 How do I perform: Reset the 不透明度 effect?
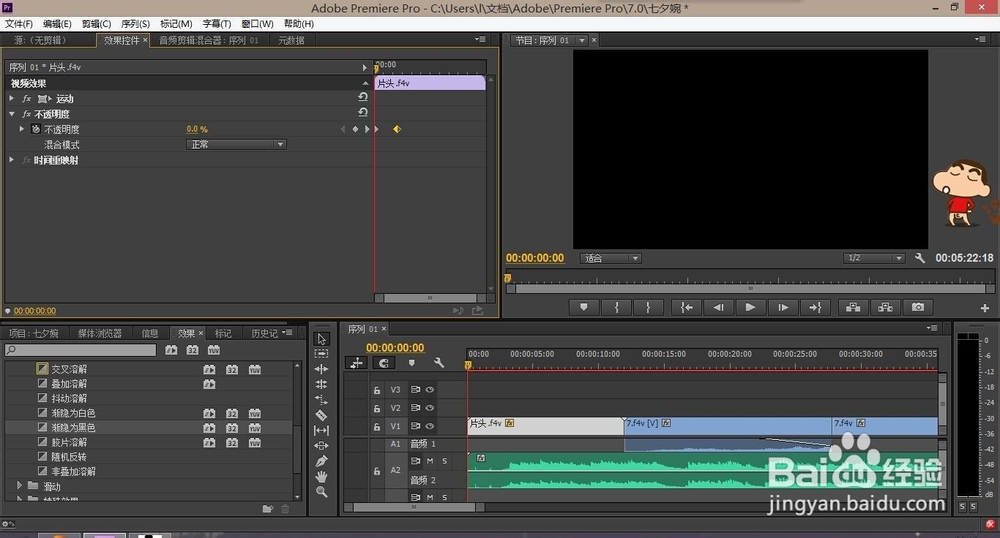[x=363, y=112]
